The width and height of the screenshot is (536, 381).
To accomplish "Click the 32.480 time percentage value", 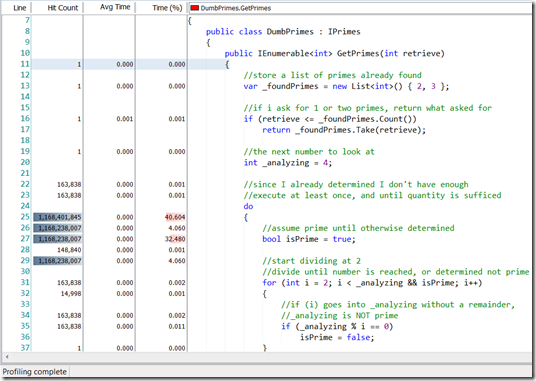I will point(175,239).
